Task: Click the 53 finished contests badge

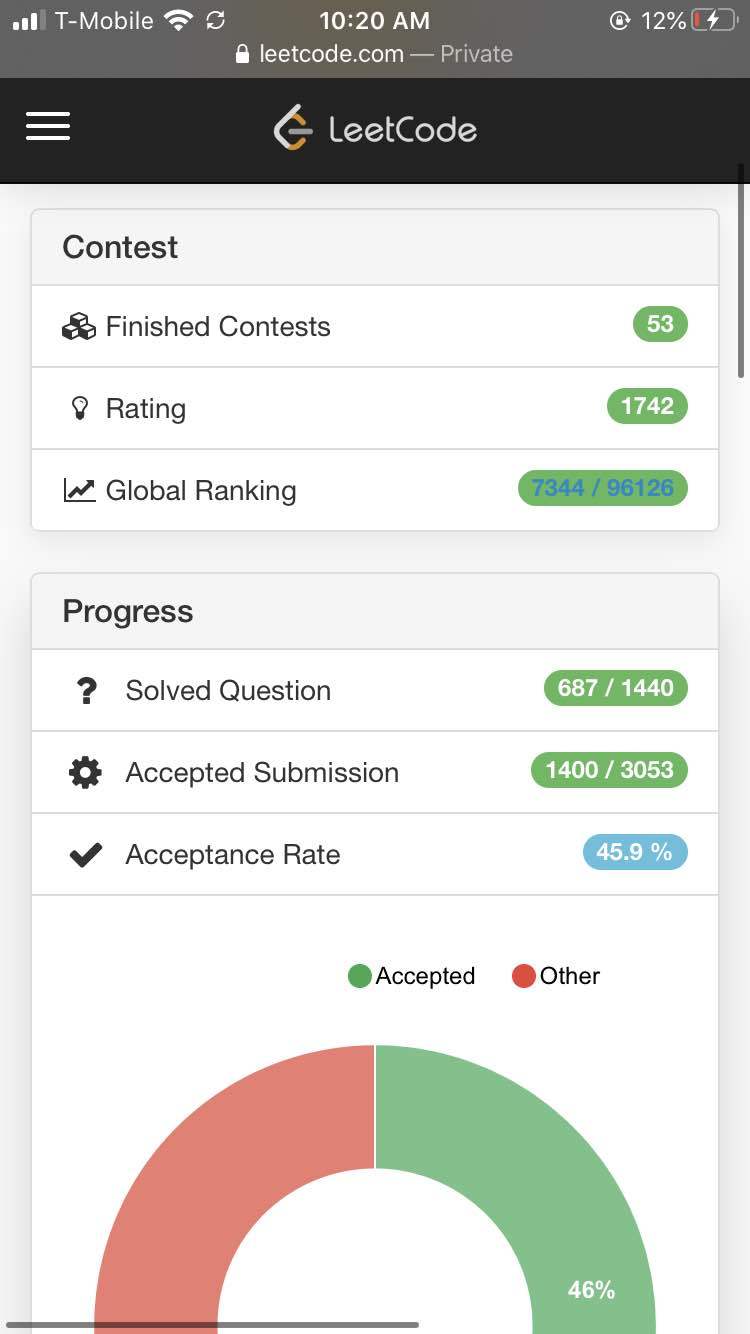Action: pyautogui.click(x=660, y=324)
